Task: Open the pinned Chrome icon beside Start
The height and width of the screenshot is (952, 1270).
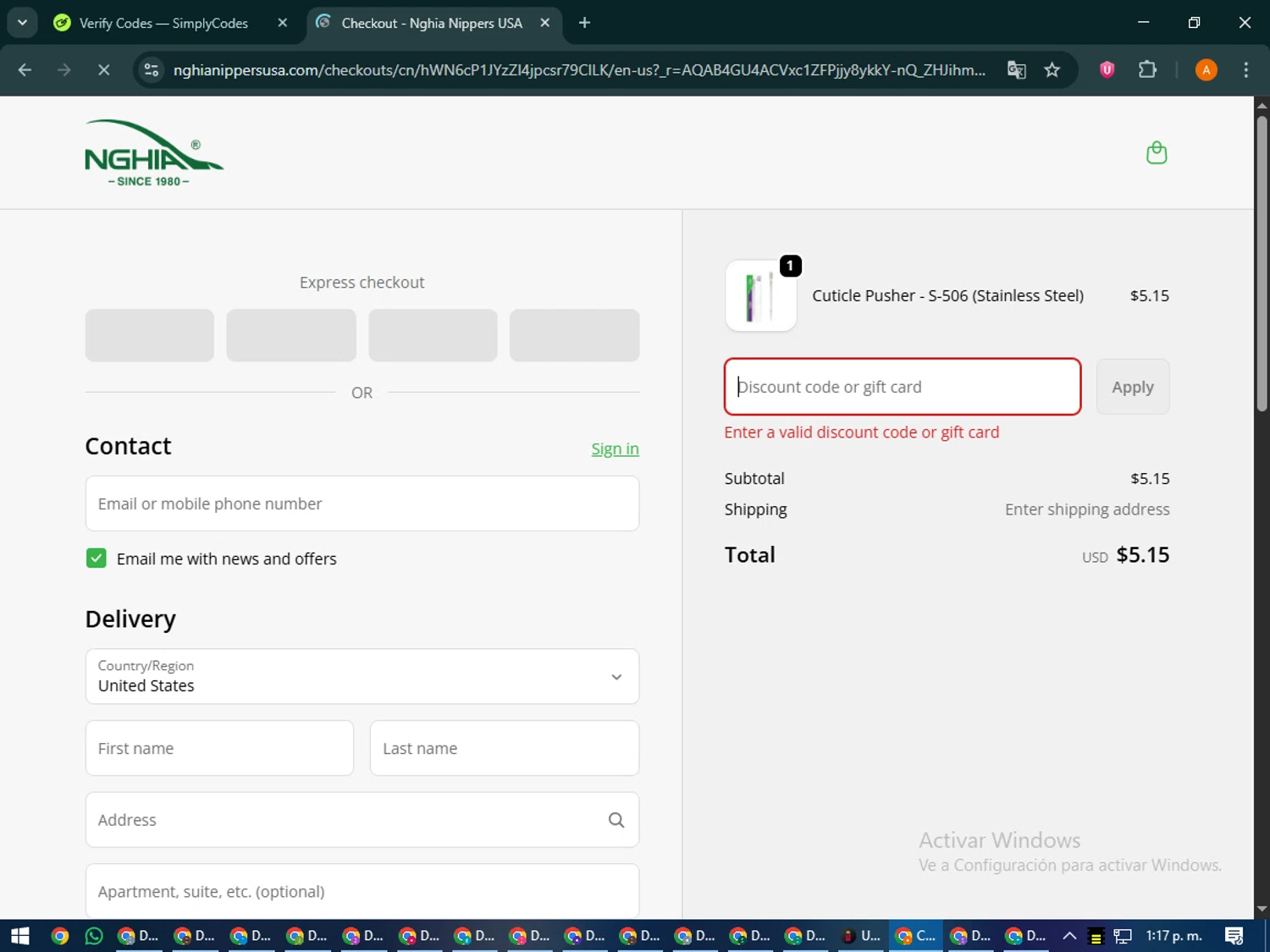Action: (x=60, y=936)
